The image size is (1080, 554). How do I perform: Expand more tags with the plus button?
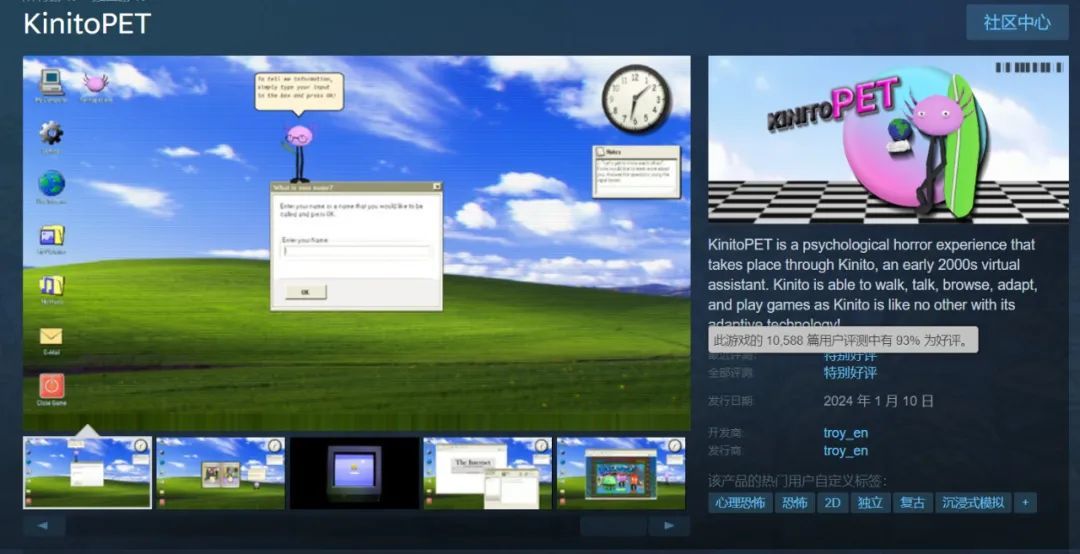pyautogui.click(x=1025, y=503)
